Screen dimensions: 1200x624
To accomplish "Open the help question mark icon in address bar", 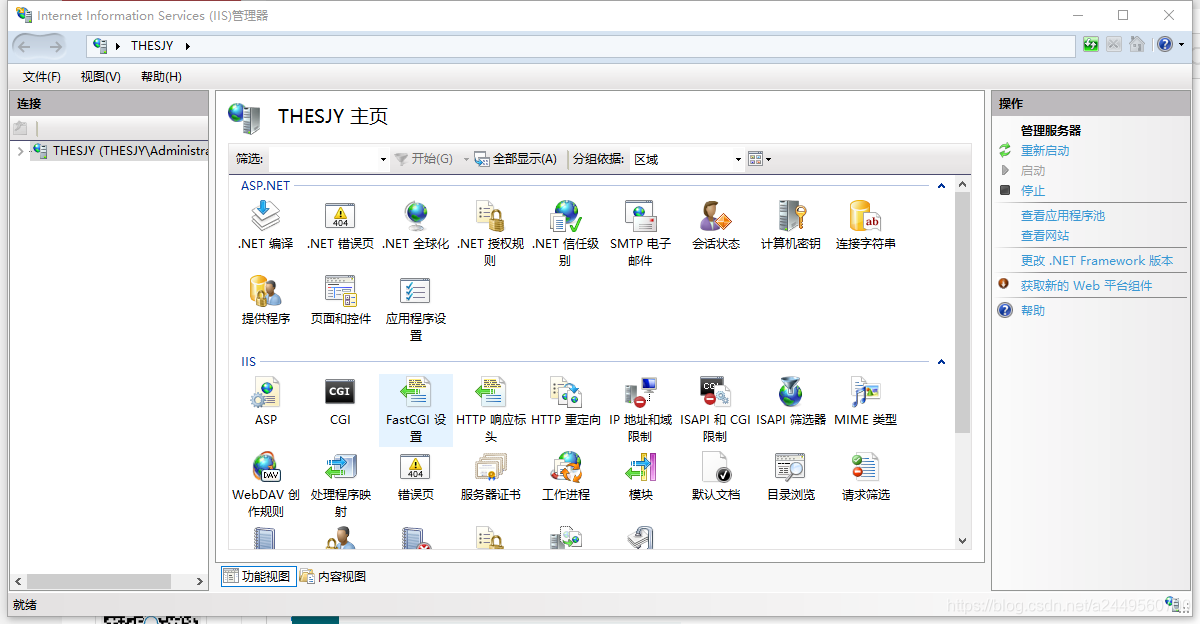I will 1164,45.
